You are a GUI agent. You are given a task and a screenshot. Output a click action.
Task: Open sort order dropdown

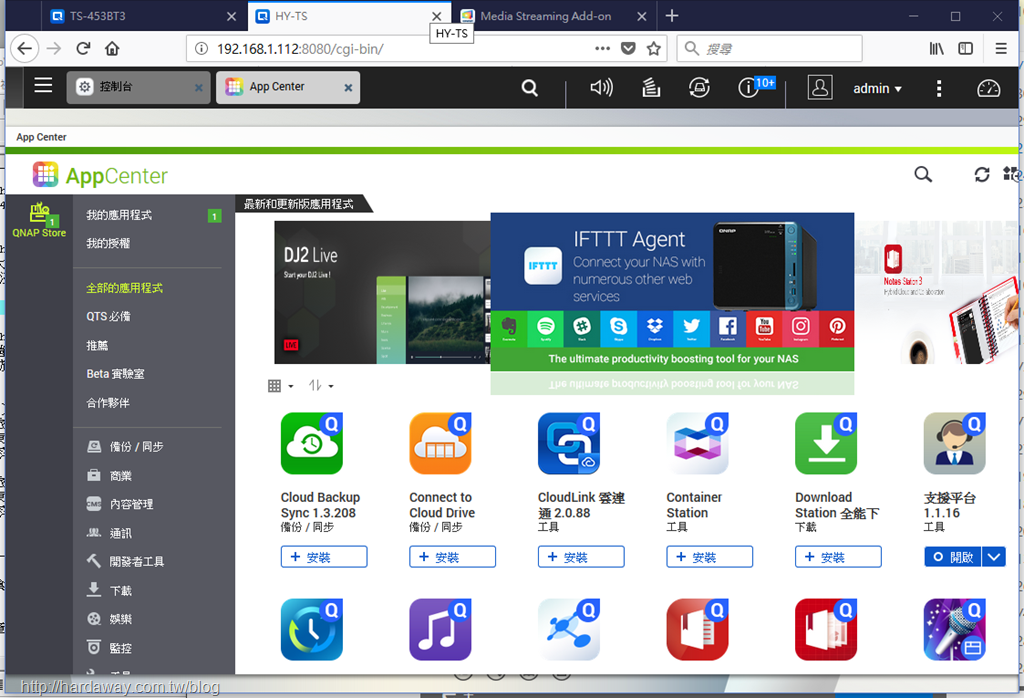321,386
